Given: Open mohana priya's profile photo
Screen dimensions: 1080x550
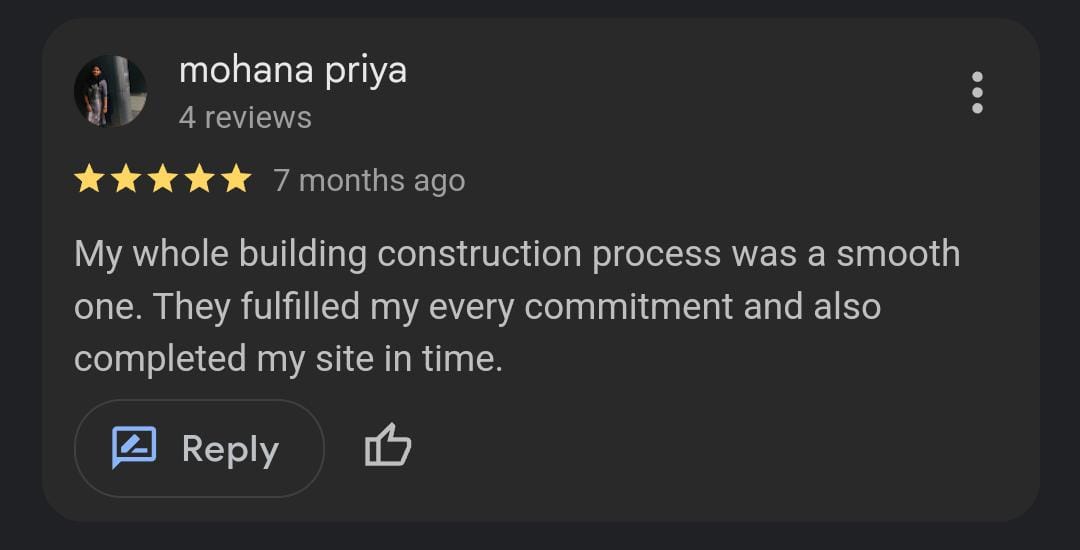Looking at the screenshot, I should [x=110, y=91].
